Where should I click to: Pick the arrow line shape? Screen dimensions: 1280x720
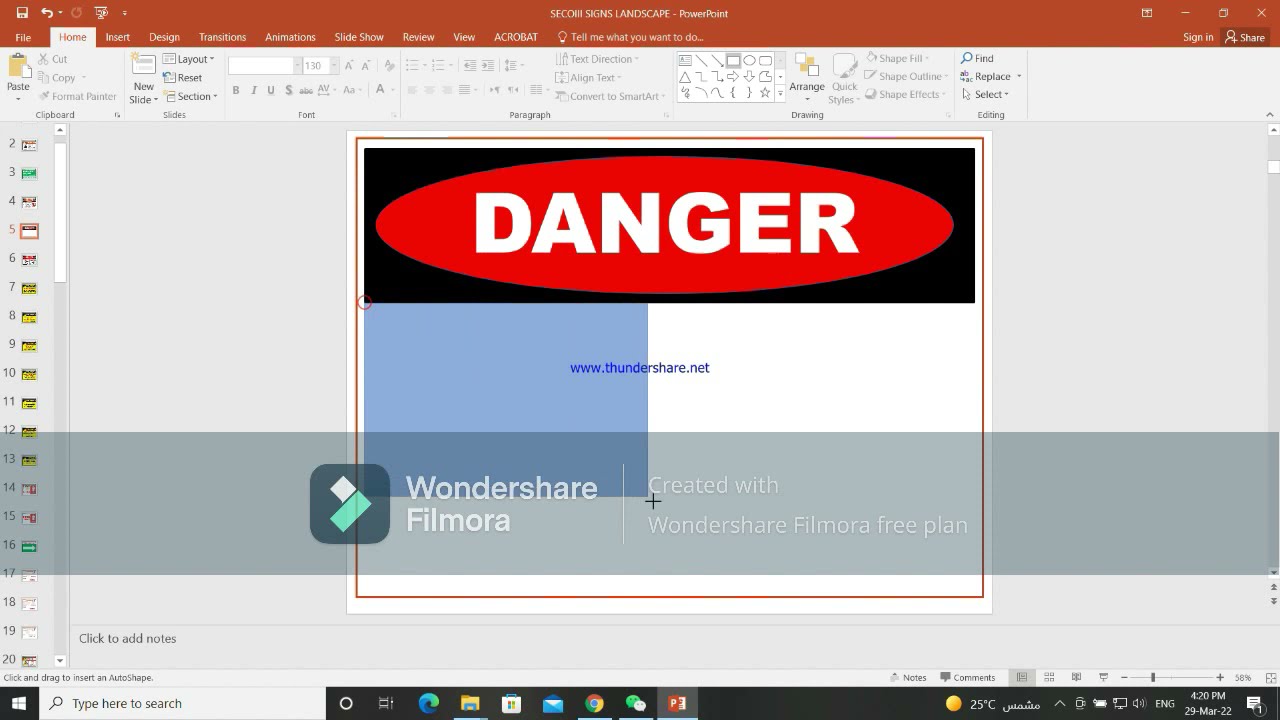[717, 60]
